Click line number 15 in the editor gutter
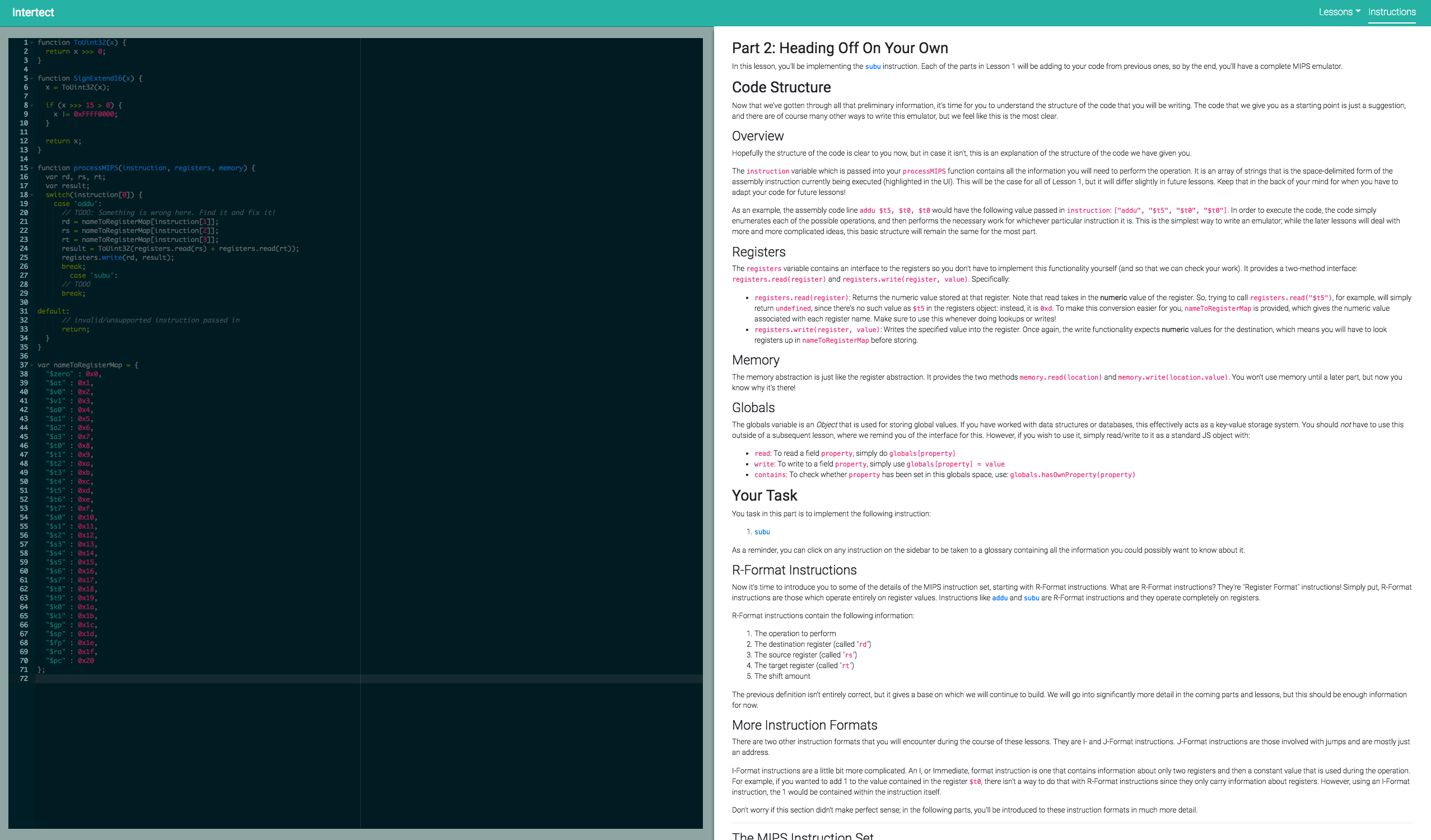Image resolution: width=1431 pixels, height=840 pixels. 24,168
